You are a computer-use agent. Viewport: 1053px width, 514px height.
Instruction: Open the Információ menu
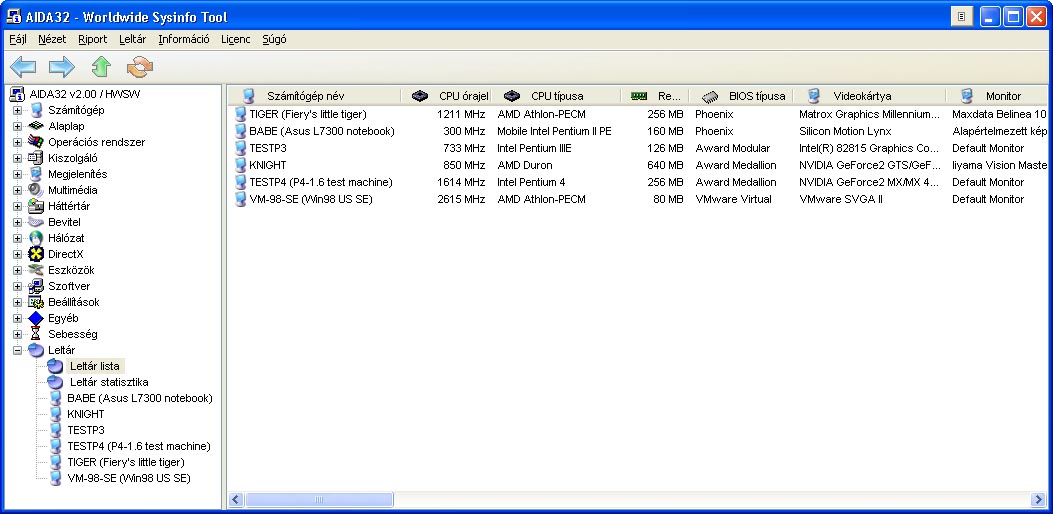184,40
